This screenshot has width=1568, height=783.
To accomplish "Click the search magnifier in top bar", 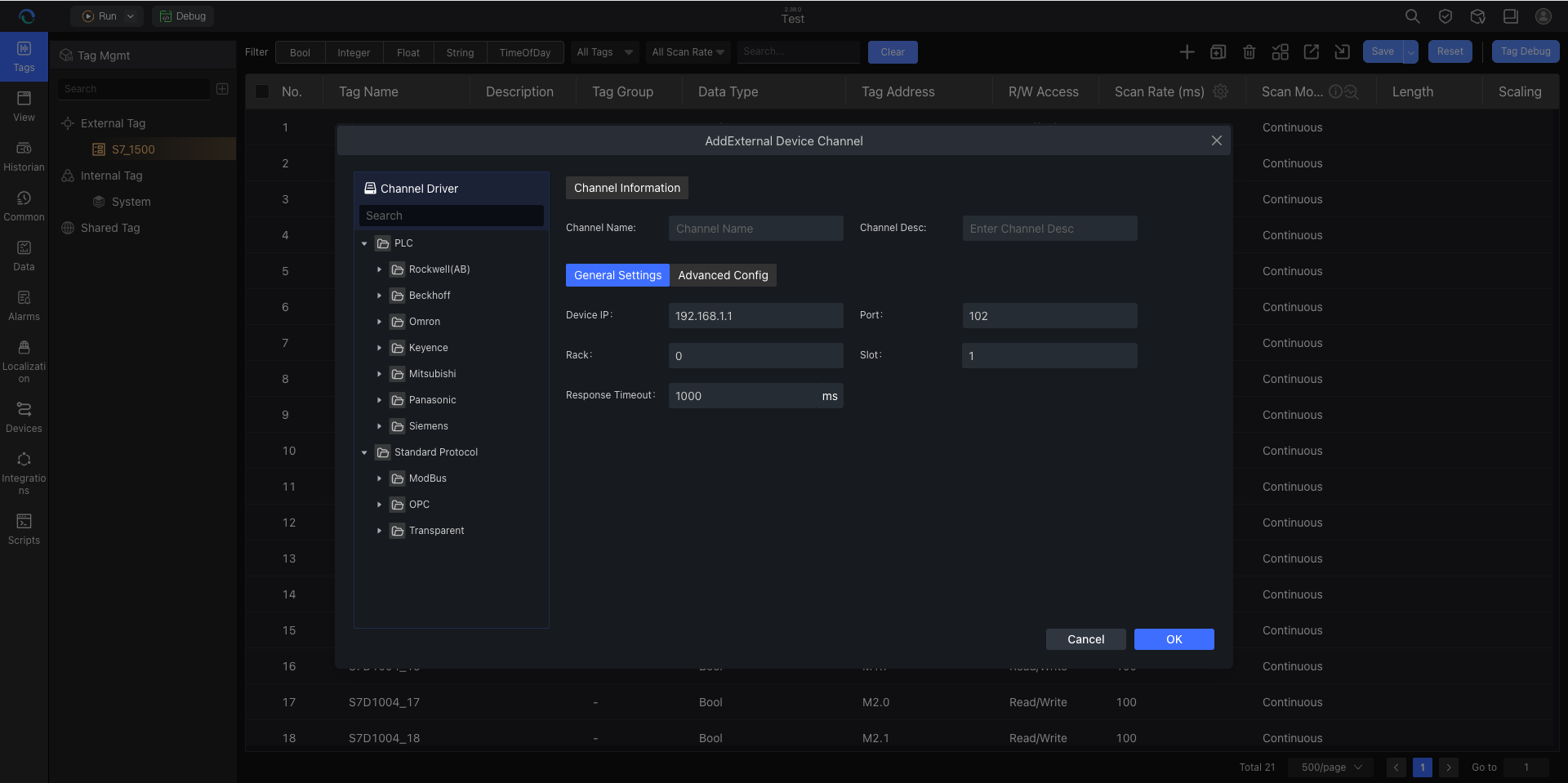I will tap(1412, 16).
